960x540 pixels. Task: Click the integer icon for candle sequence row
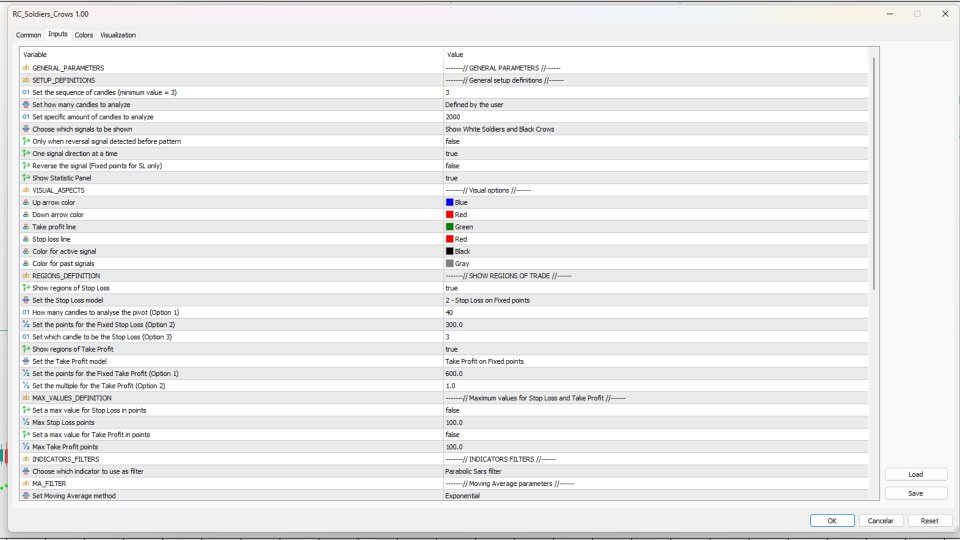coord(25,92)
